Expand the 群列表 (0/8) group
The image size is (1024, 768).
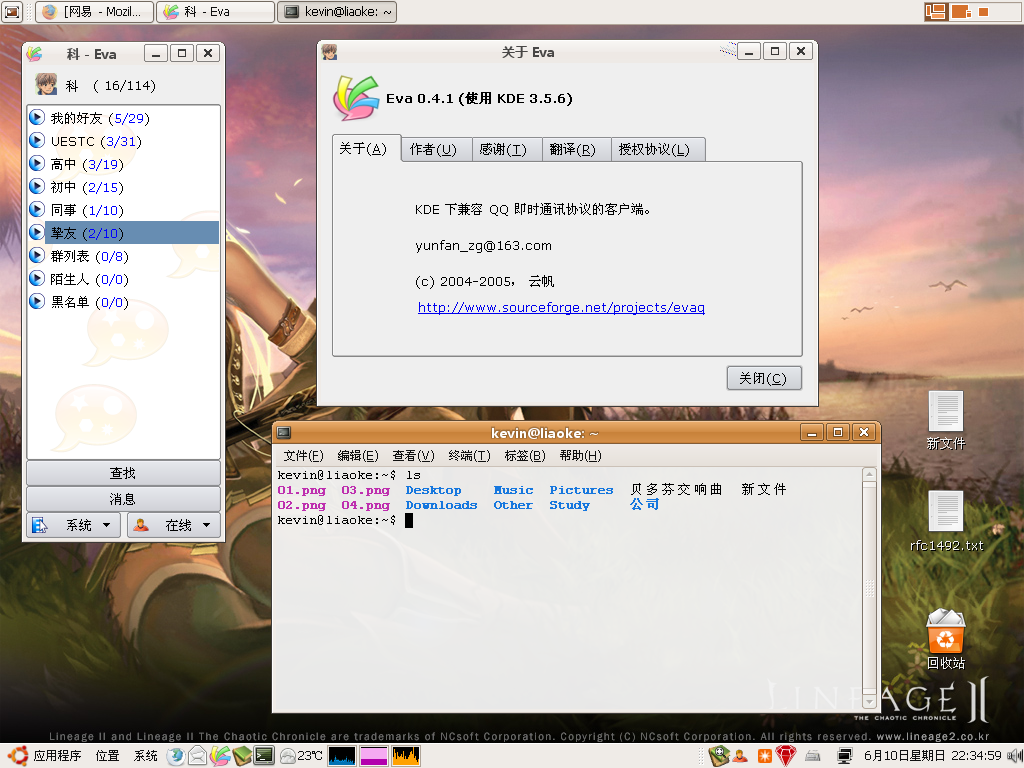pyautogui.click(x=37, y=255)
